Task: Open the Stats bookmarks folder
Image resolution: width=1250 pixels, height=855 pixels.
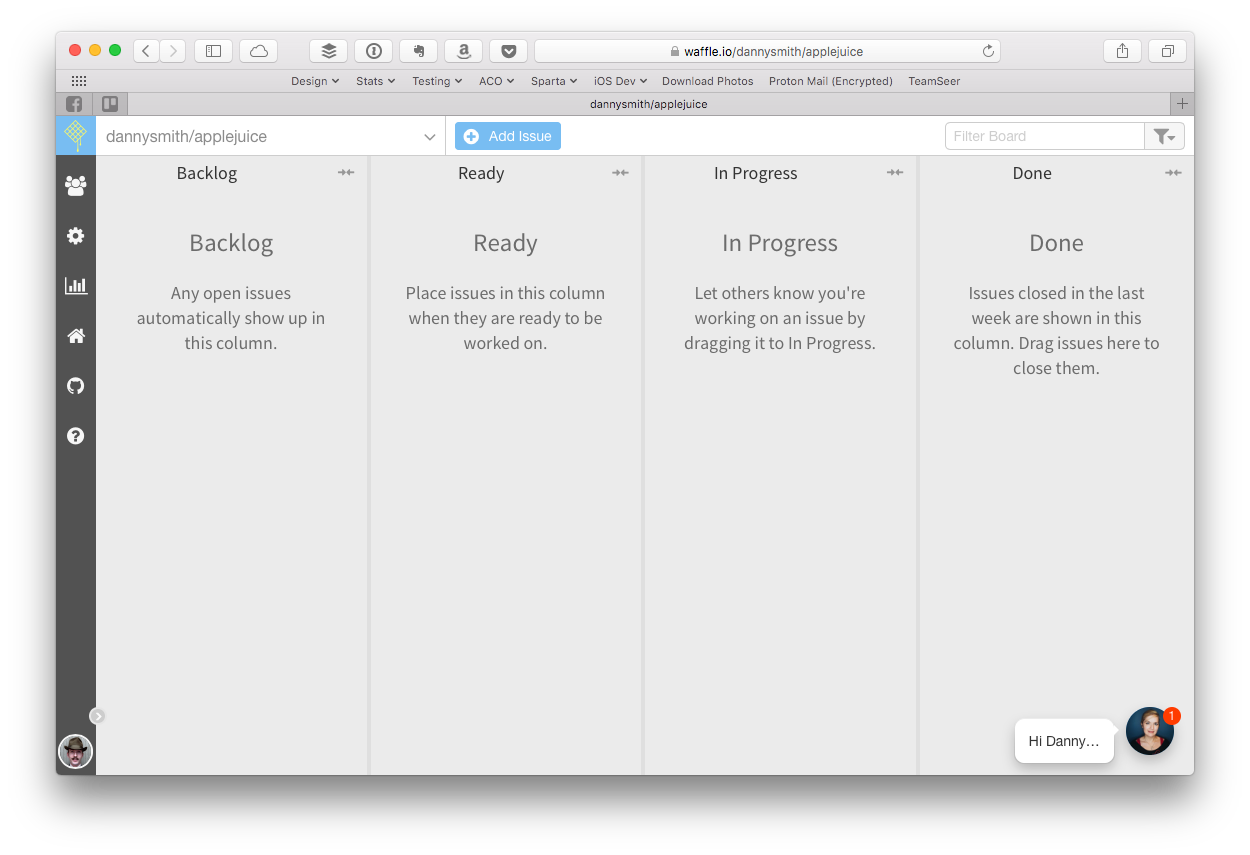Action: (375, 81)
